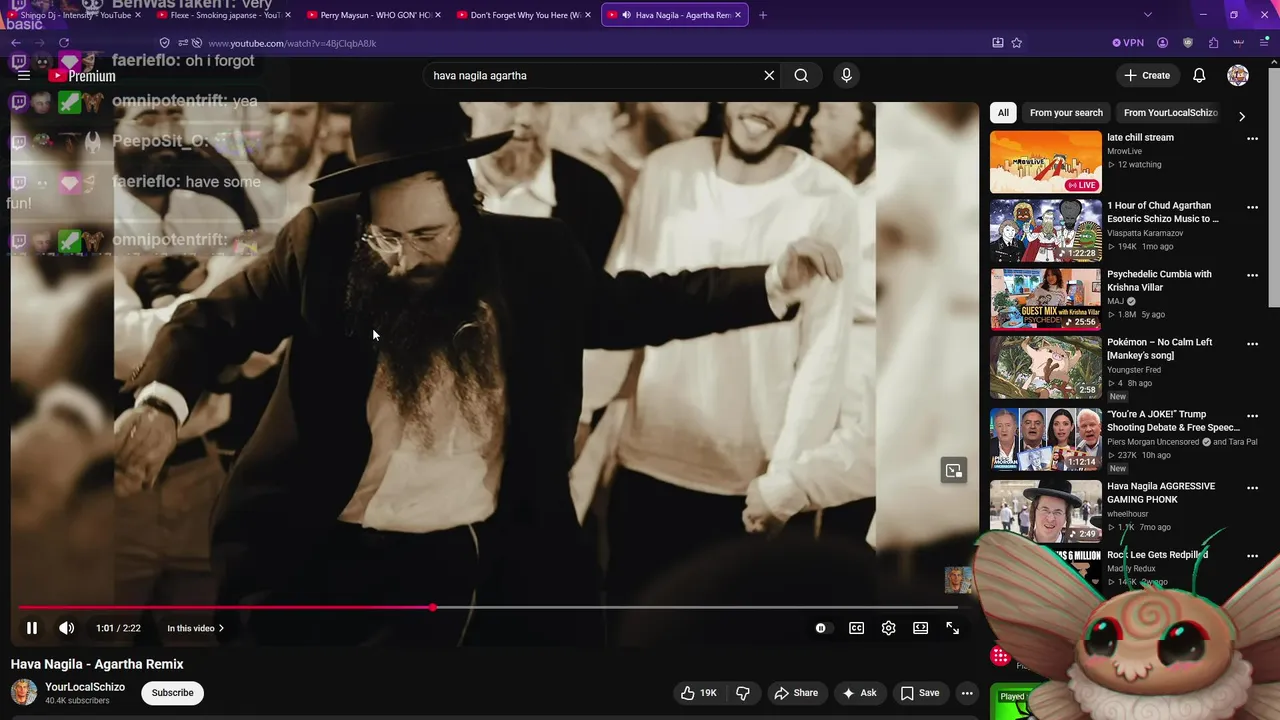Open options for 'Rock Lee Gets Redpilled'
Screen dimensions: 1280x720
(x=1252, y=556)
